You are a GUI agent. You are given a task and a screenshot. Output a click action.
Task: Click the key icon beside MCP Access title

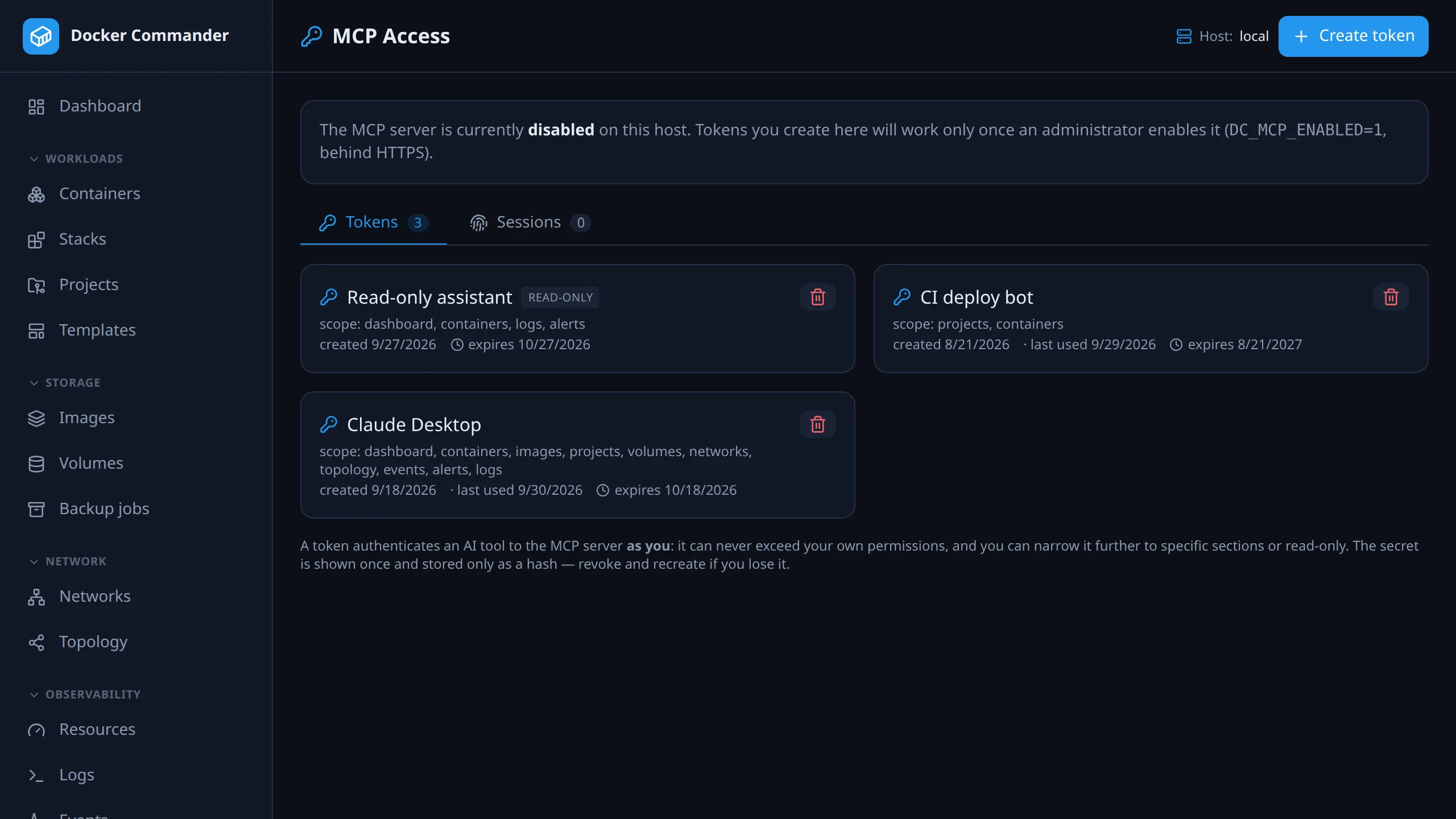click(312, 36)
